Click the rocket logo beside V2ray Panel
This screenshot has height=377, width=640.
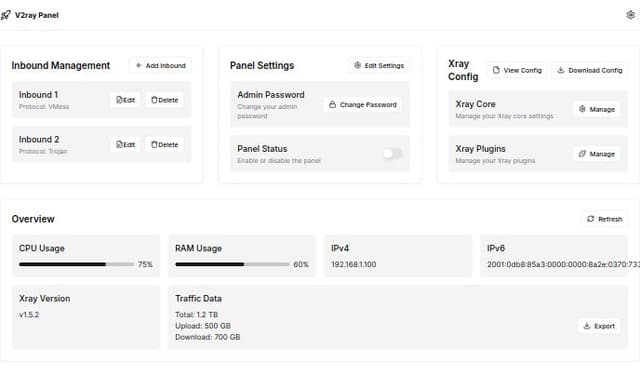[6, 15]
